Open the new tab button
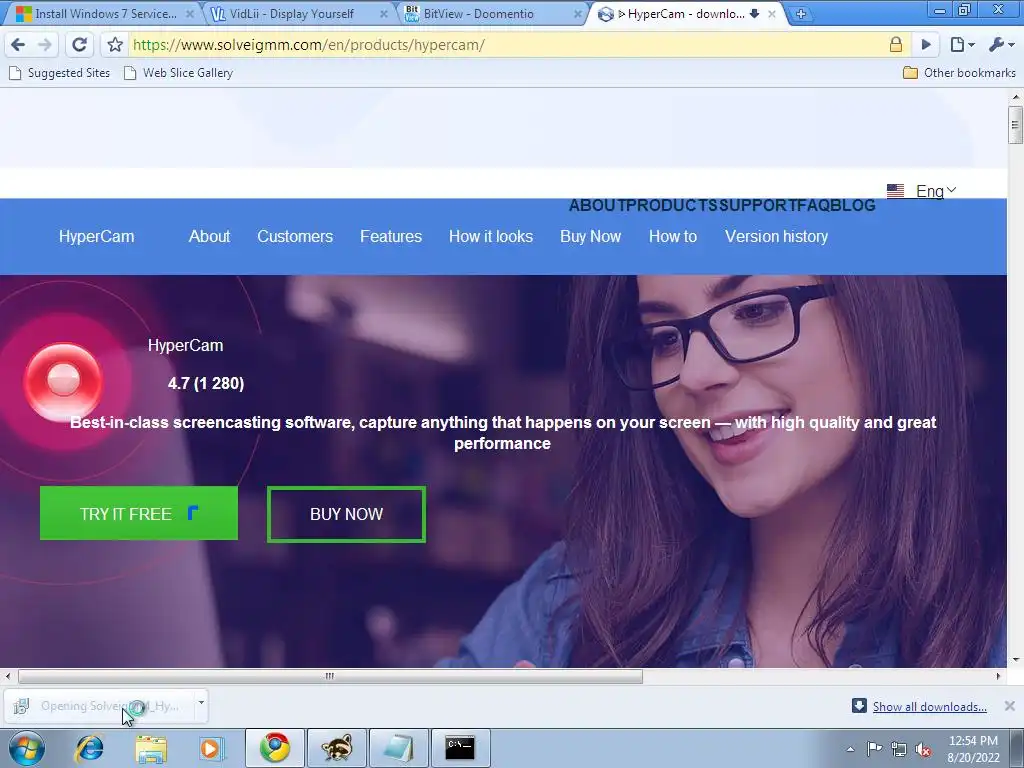The image size is (1024, 768). click(801, 14)
